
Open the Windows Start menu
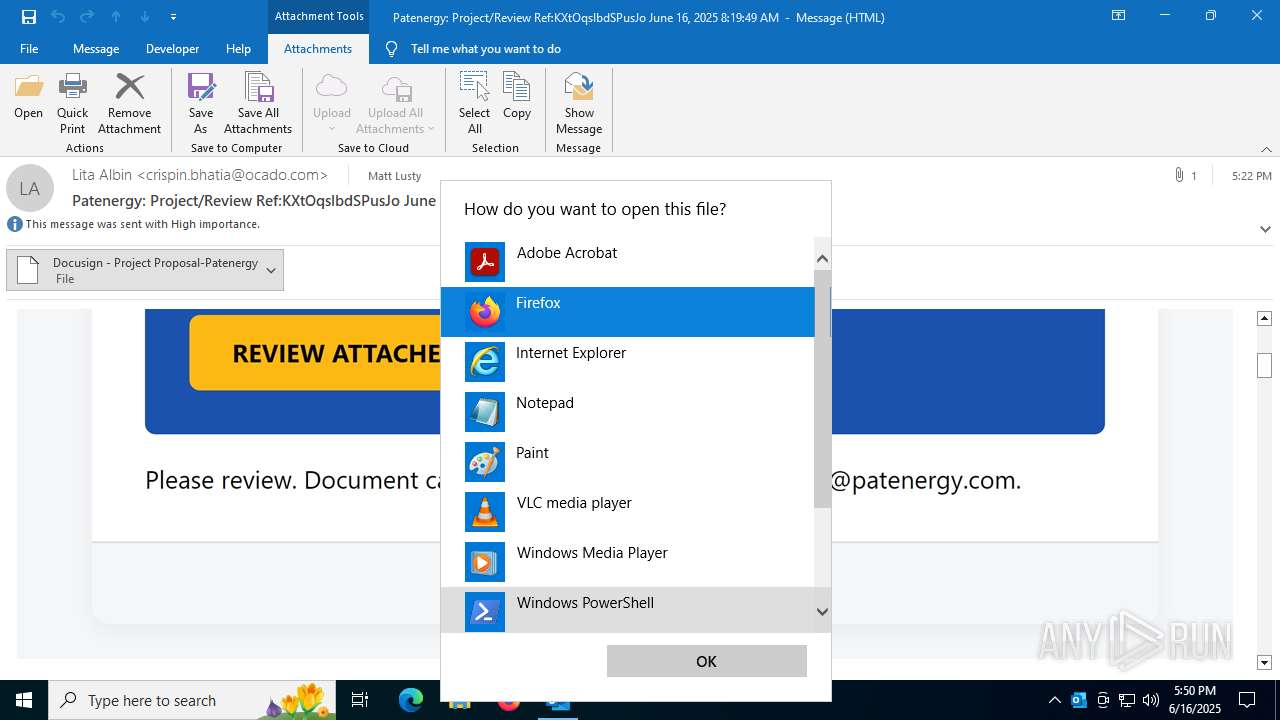(24, 700)
